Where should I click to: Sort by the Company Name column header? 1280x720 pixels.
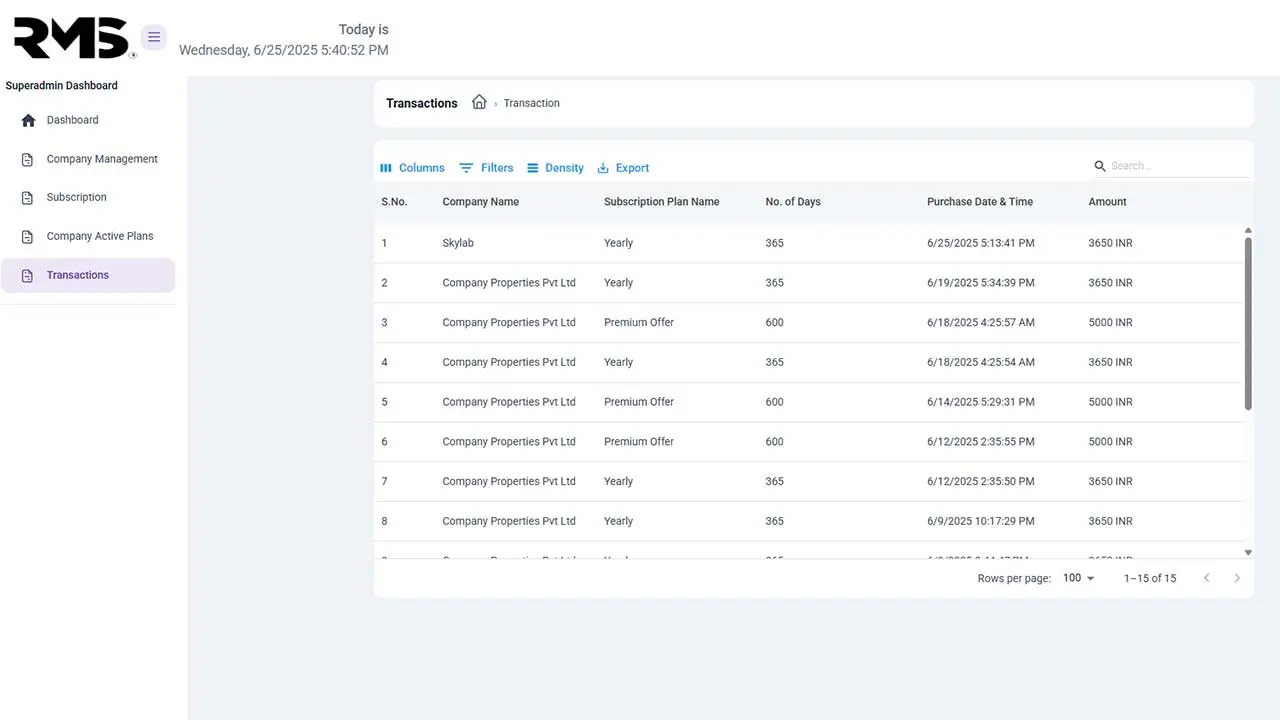[x=480, y=202]
